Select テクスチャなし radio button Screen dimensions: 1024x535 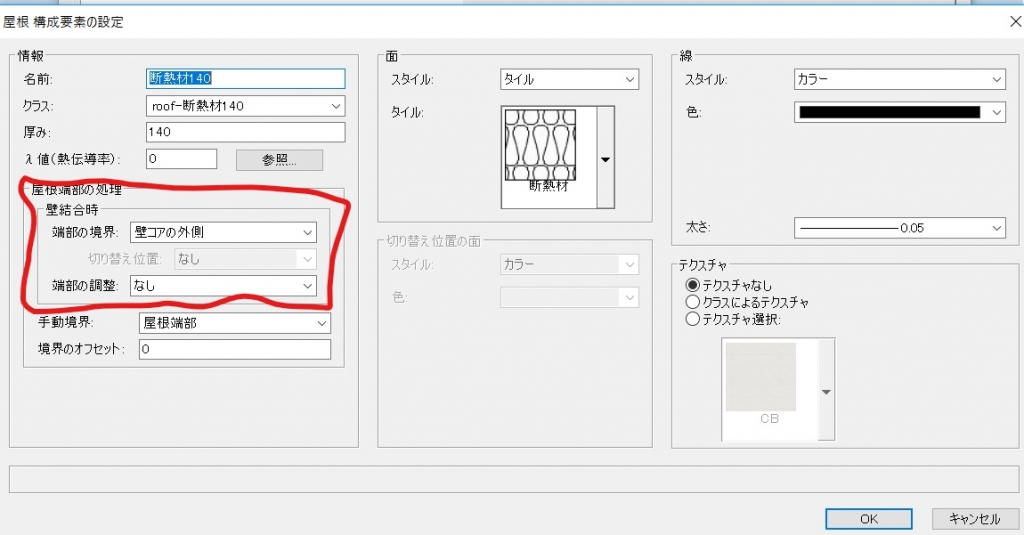click(x=692, y=285)
